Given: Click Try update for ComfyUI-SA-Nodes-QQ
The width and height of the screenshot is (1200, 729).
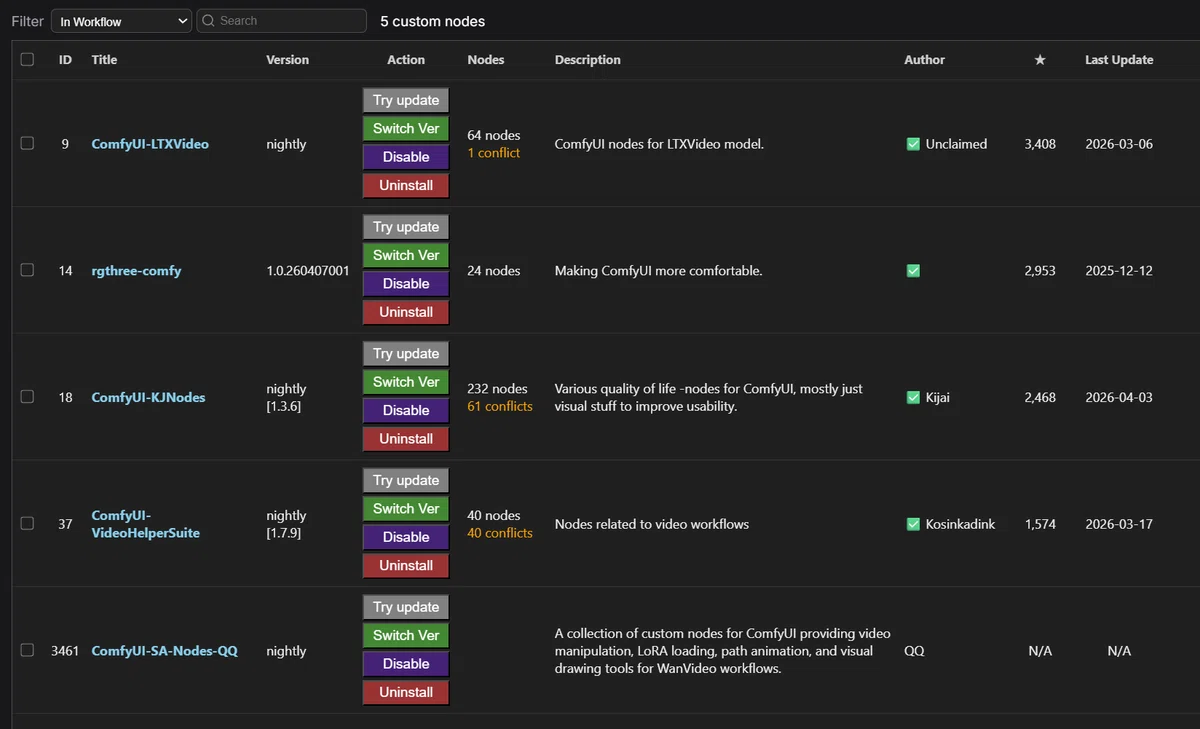Looking at the screenshot, I should point(406,607).
